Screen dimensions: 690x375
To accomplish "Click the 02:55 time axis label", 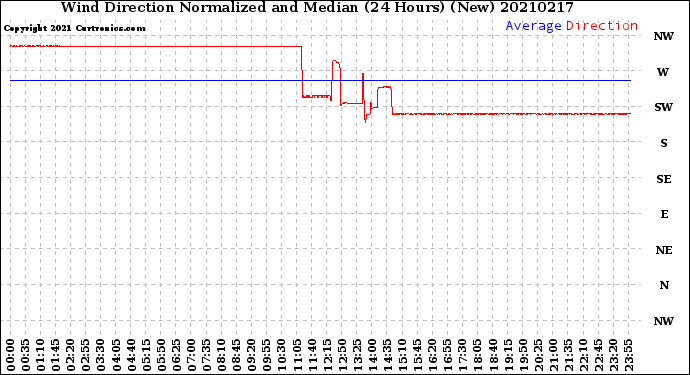I will click(85, 355).
